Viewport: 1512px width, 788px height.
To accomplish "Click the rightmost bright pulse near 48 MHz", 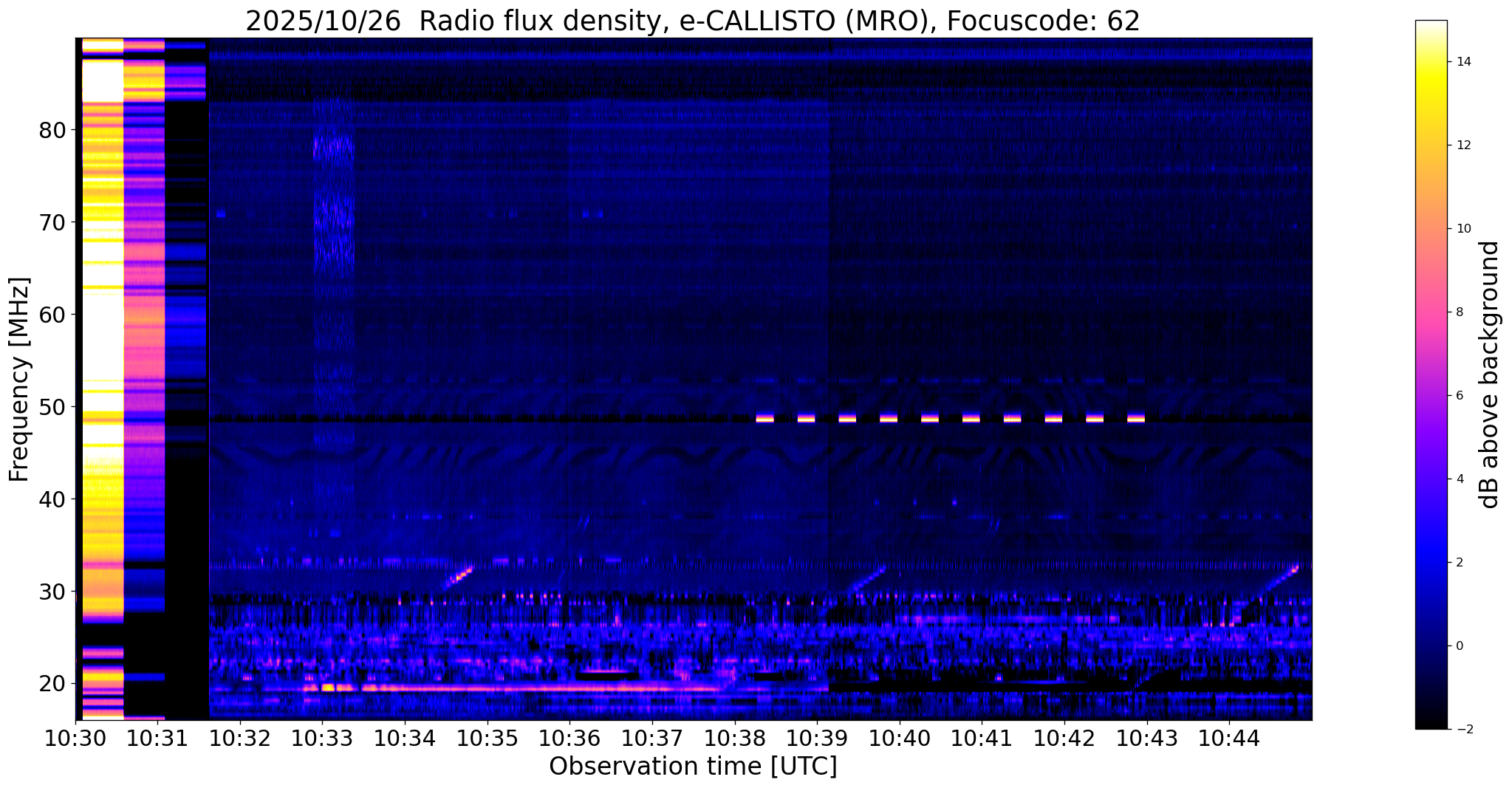I will click(1136, 418).
